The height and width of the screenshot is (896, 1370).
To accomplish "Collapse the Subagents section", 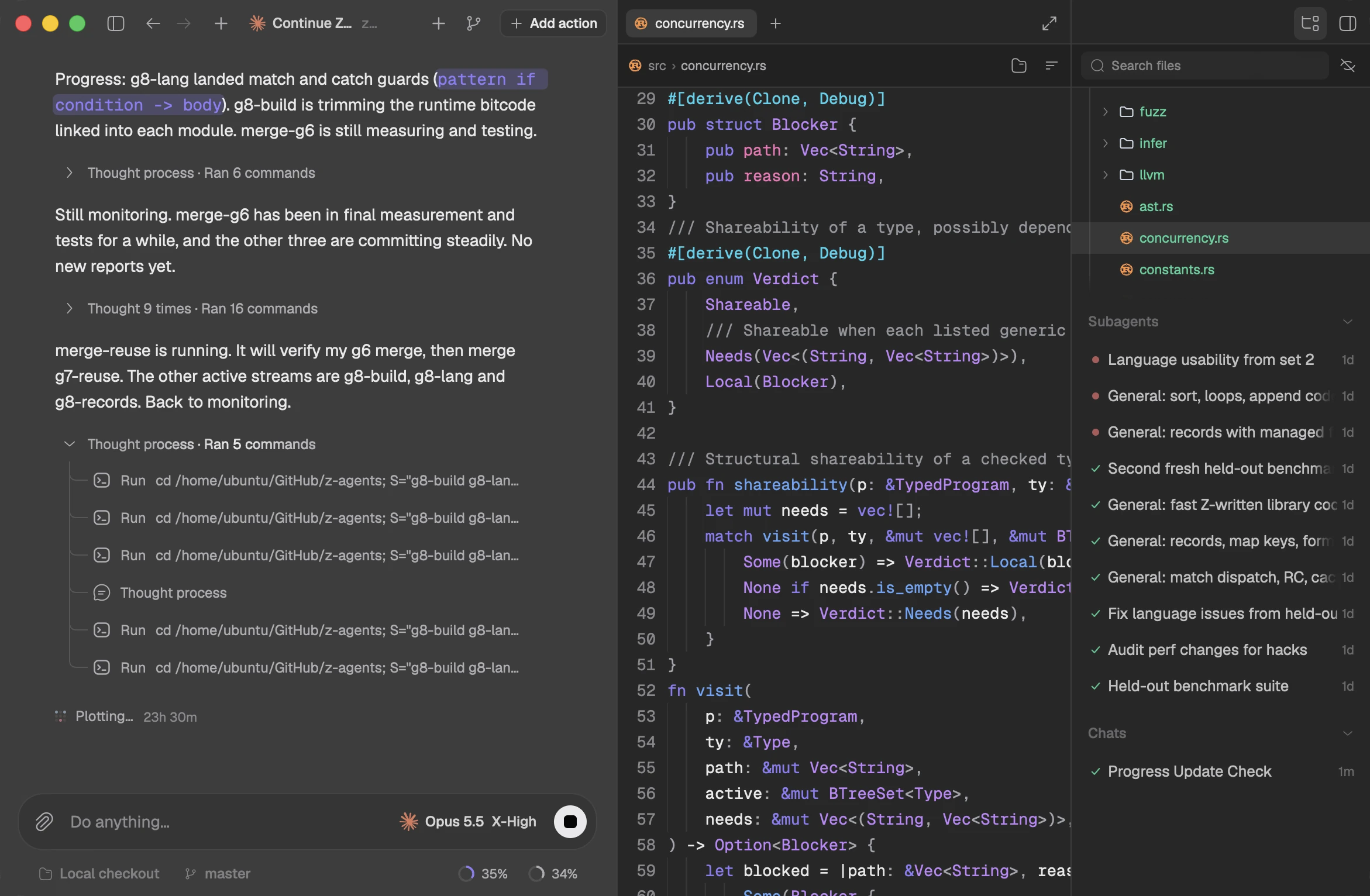I will click(x=1348, y=322).
